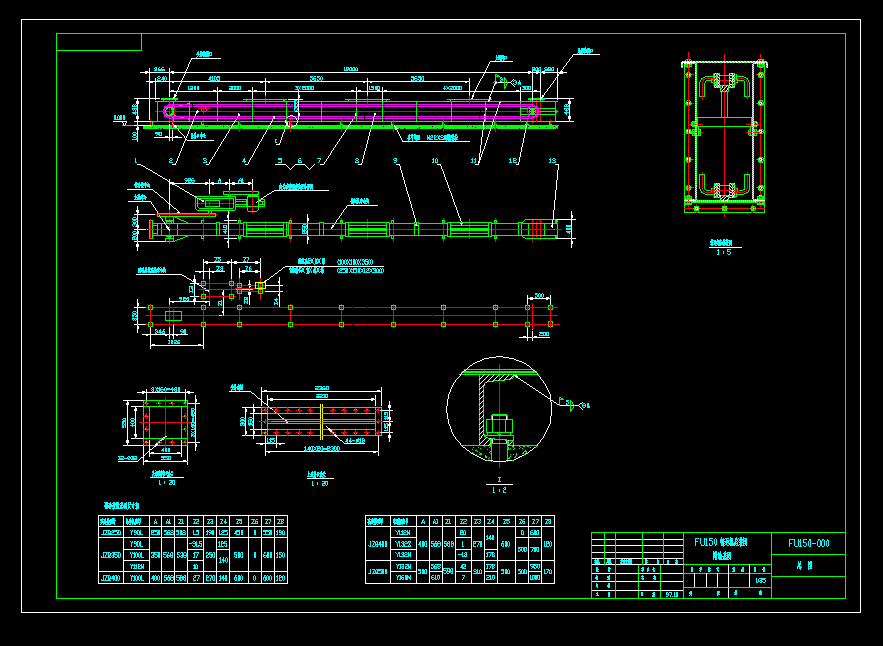Click the 1 : 5 scale label under cross-section
The image size is (883, 646).
[x=724, y=253]
